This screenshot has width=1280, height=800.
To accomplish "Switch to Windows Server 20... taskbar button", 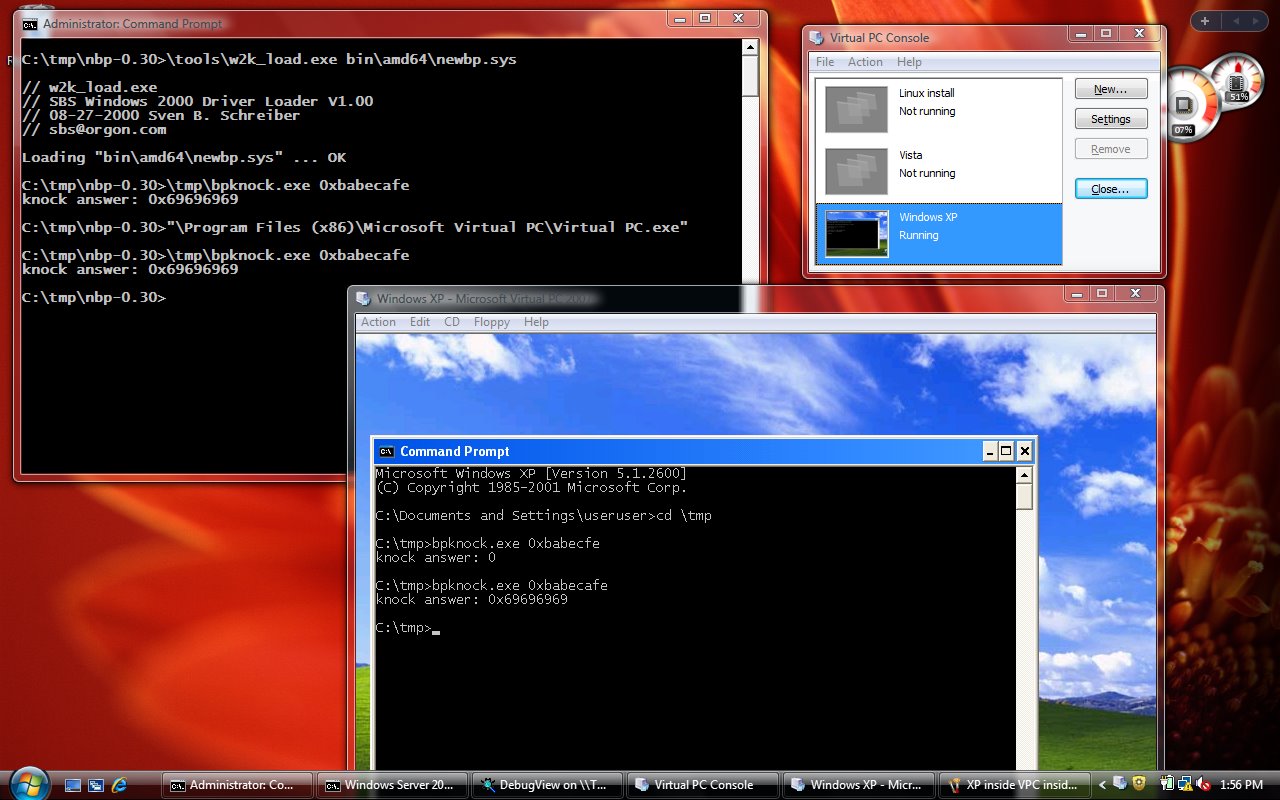I will [x=392, y=785].
